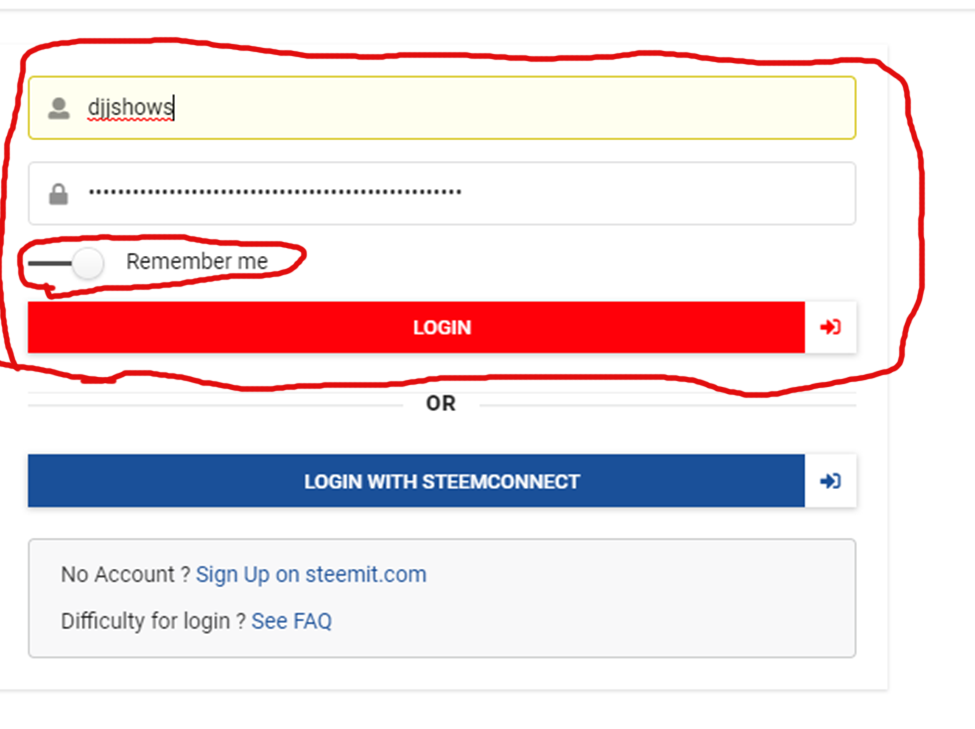
Task: Click the djjshows username text
Action: tap(131, 107)
